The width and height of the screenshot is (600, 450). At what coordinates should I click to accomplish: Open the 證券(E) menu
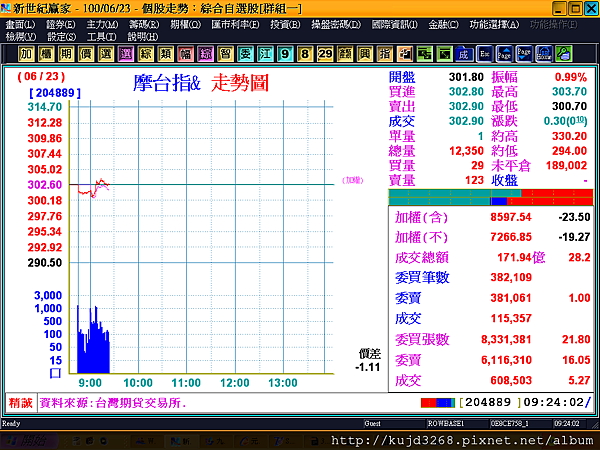pyautogui.click(x=60, y=25)
